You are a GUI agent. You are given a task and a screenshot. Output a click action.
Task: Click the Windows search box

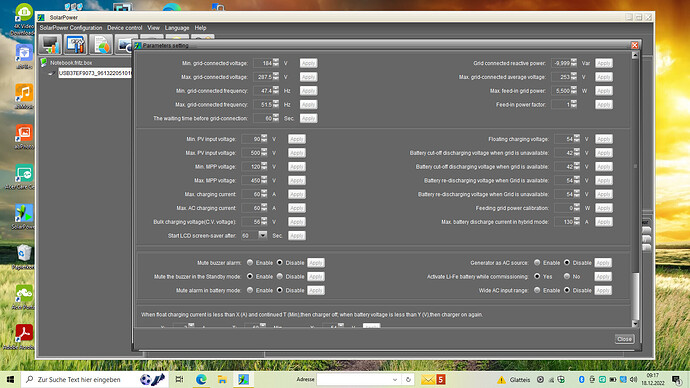click(x=95, y=379)
